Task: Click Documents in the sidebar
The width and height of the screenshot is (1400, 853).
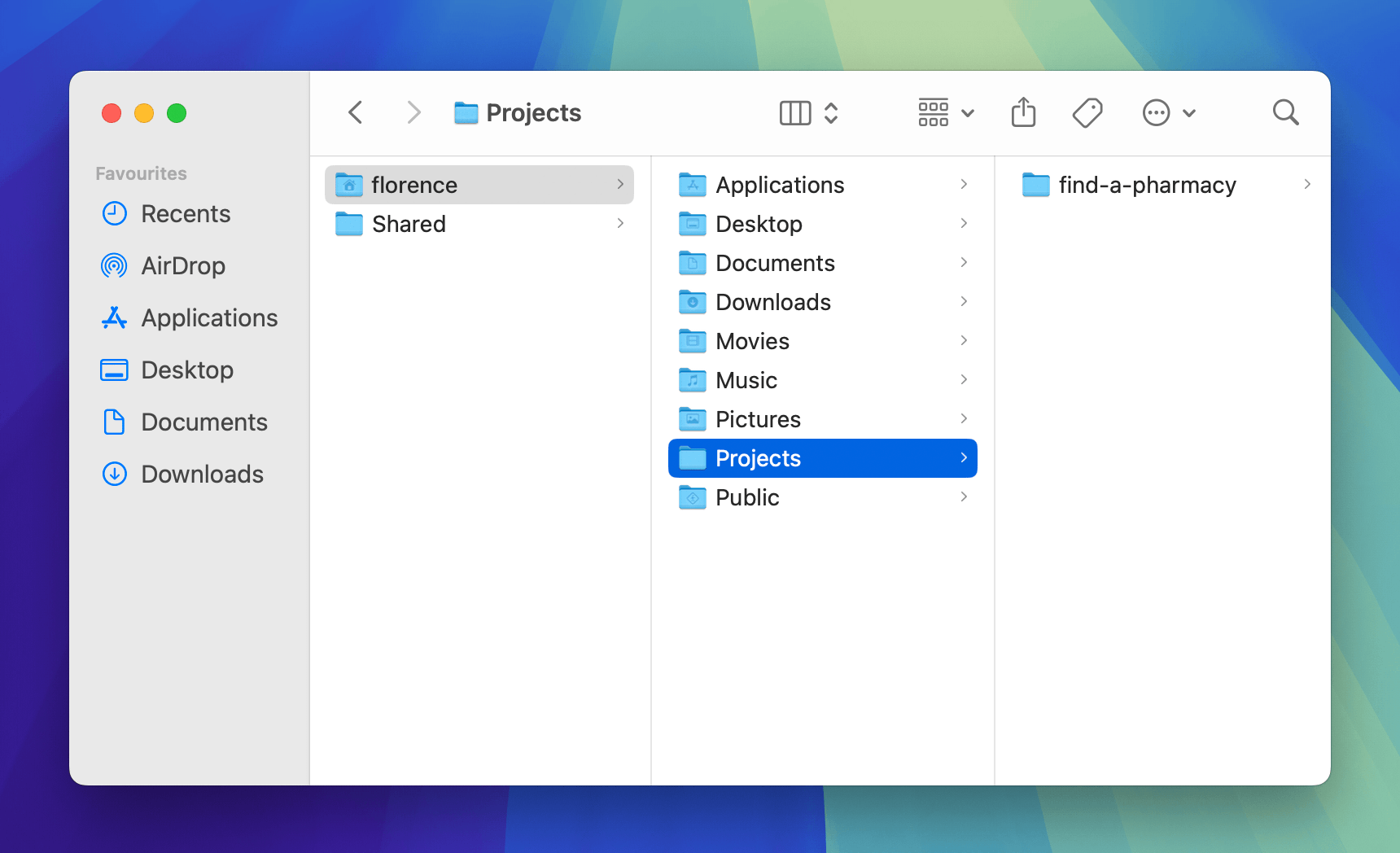Action: (x=203, y=422)
